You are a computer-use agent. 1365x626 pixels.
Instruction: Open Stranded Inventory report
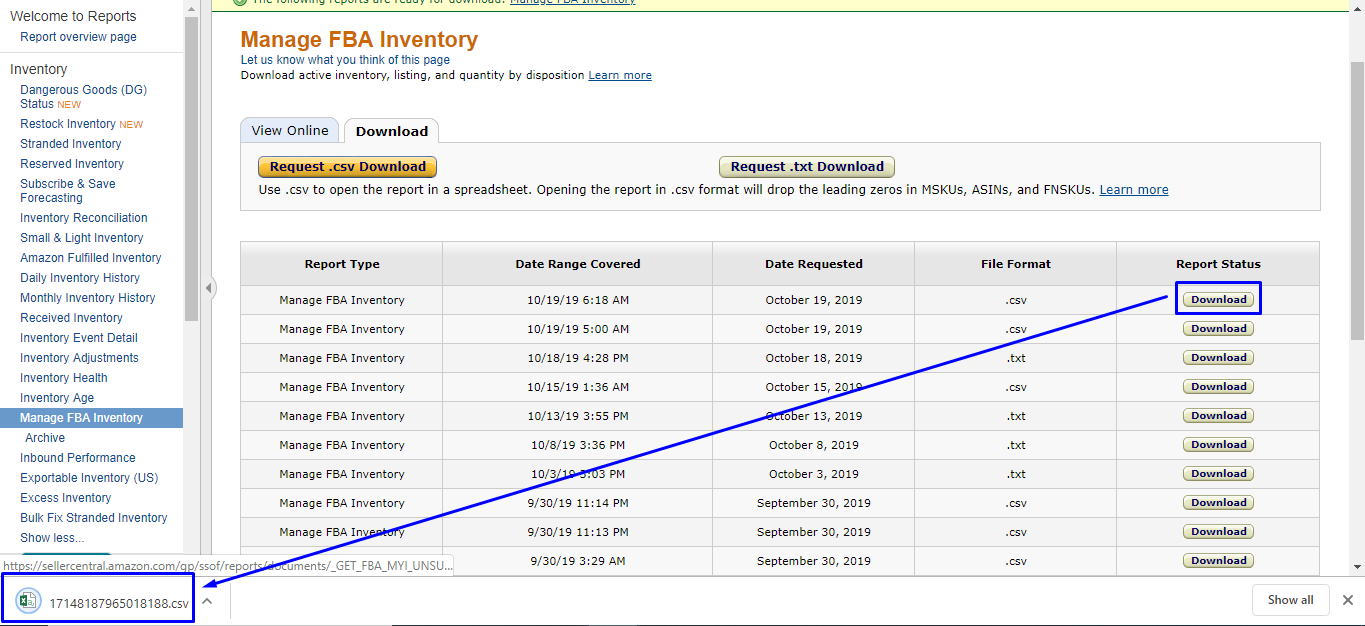[71, 144]
